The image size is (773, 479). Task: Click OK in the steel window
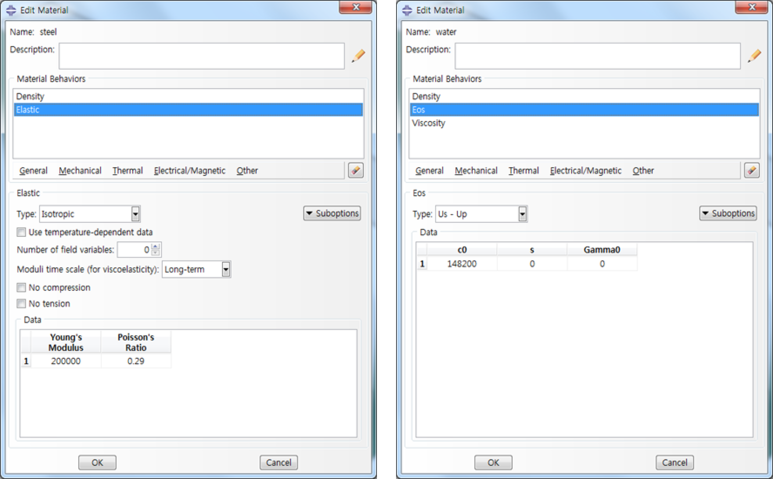tap(97, 463)
